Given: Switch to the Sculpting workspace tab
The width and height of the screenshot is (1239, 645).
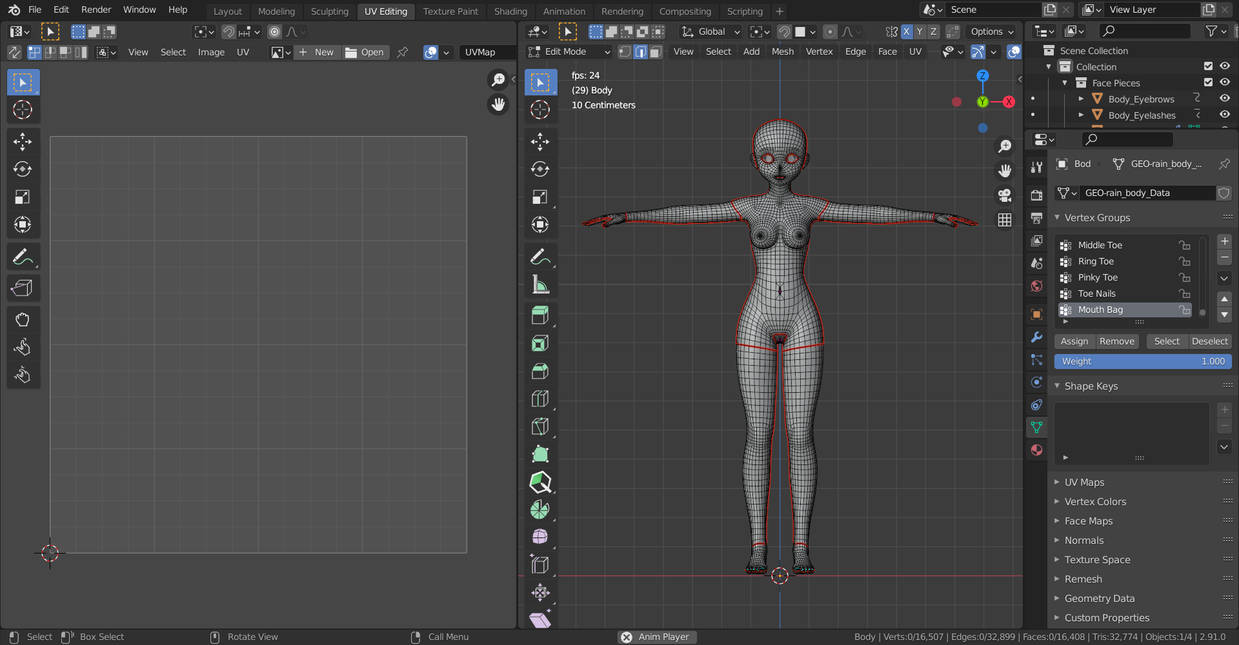Looking at the screenshot, I should 329,11.
